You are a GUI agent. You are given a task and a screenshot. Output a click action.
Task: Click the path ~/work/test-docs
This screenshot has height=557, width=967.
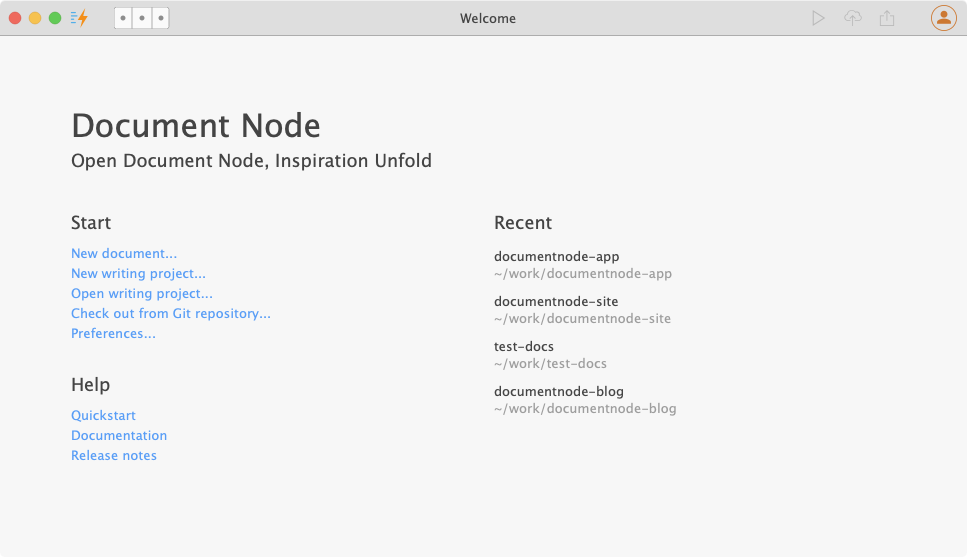pyautogui.click(x=550, y=364)
